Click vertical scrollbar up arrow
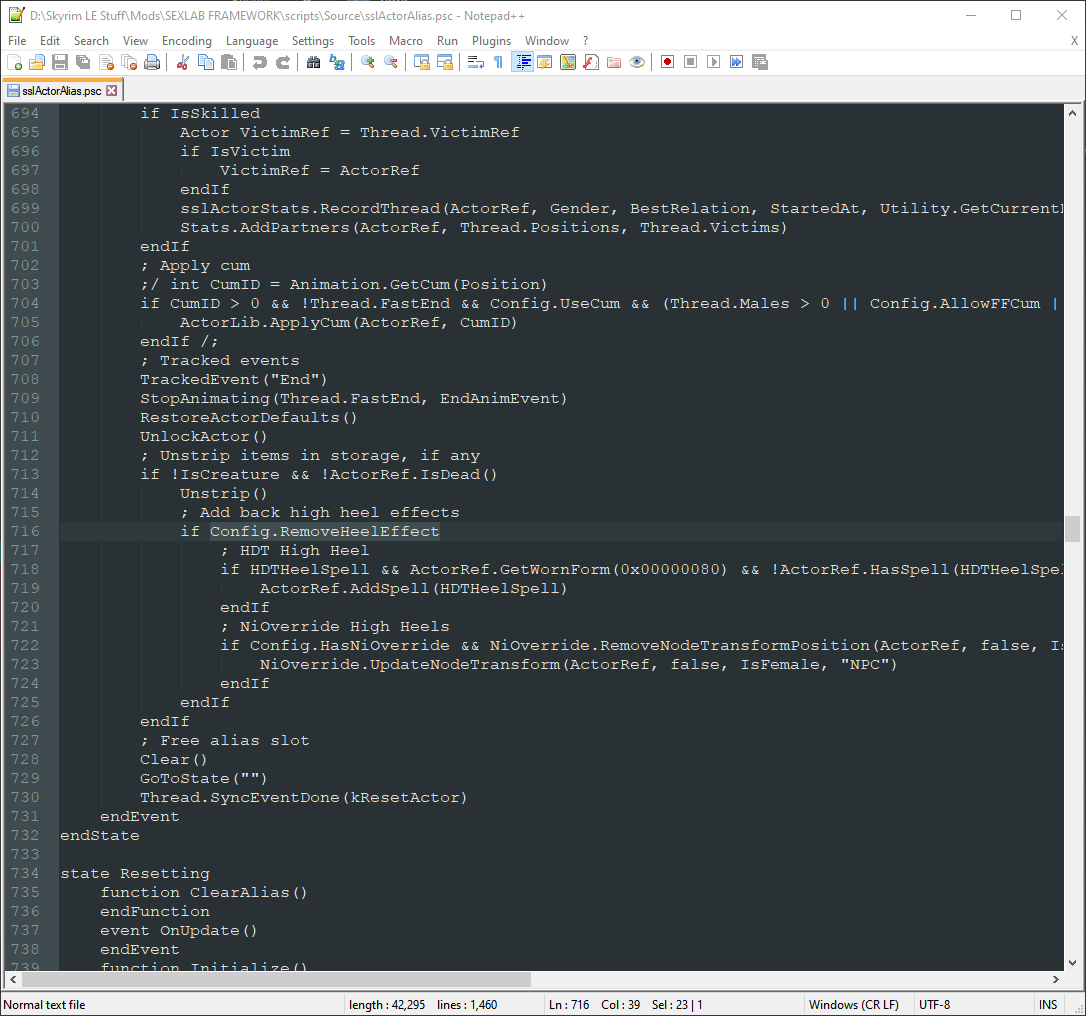The width and height of the screenshot is (1086, 1016). pyautogui.click(x=1072, y=112)
